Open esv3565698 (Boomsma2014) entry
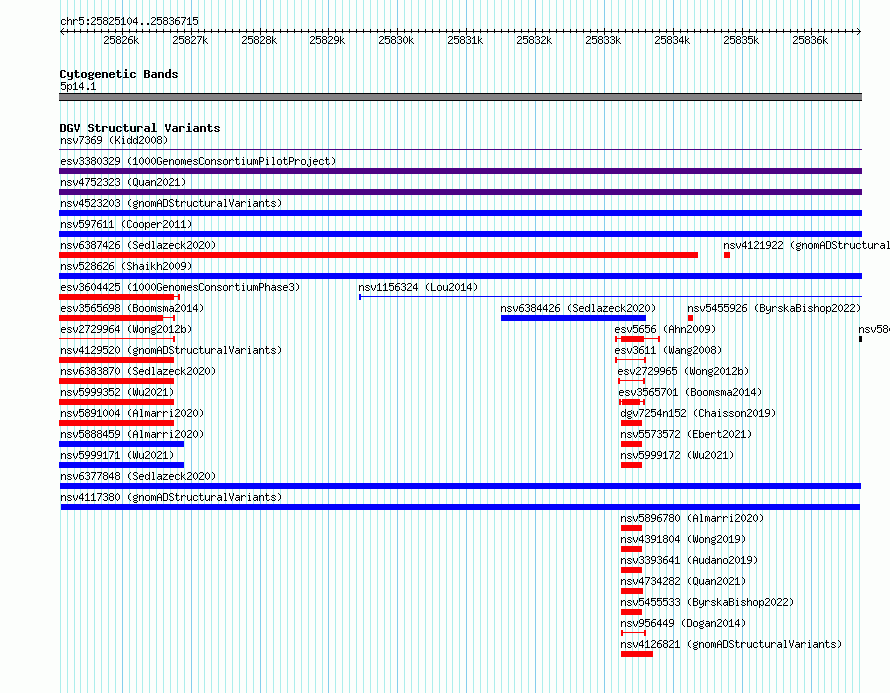 [x=132, y=308]
